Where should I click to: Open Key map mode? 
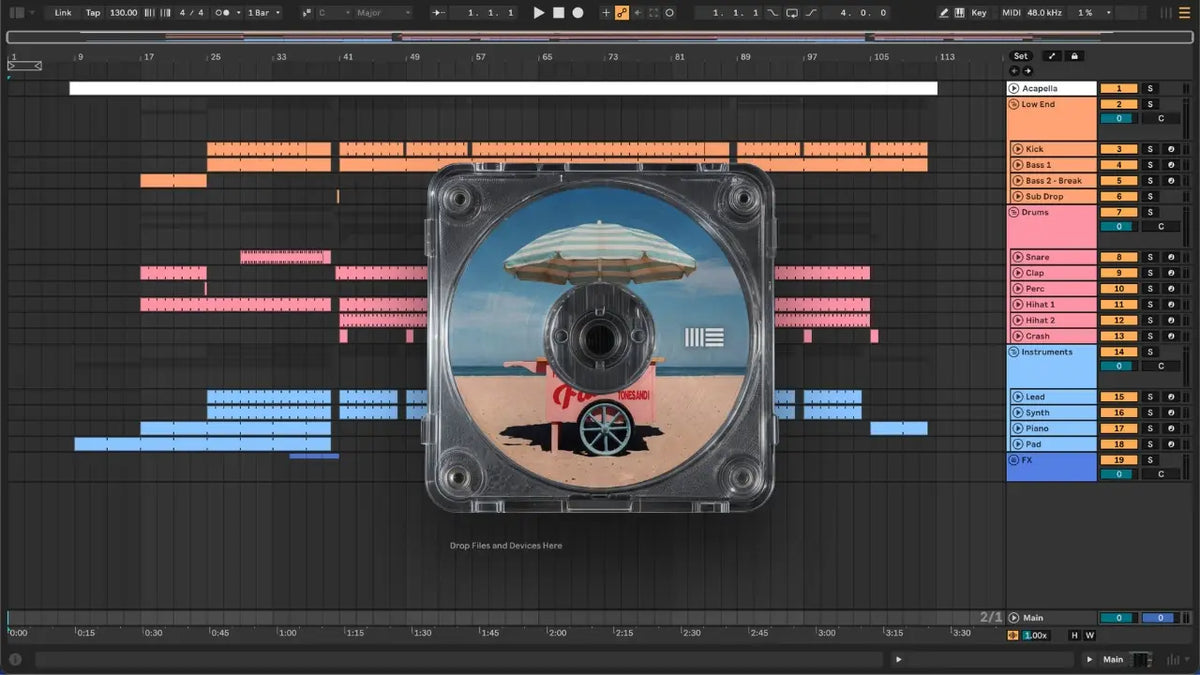(978, 13)
